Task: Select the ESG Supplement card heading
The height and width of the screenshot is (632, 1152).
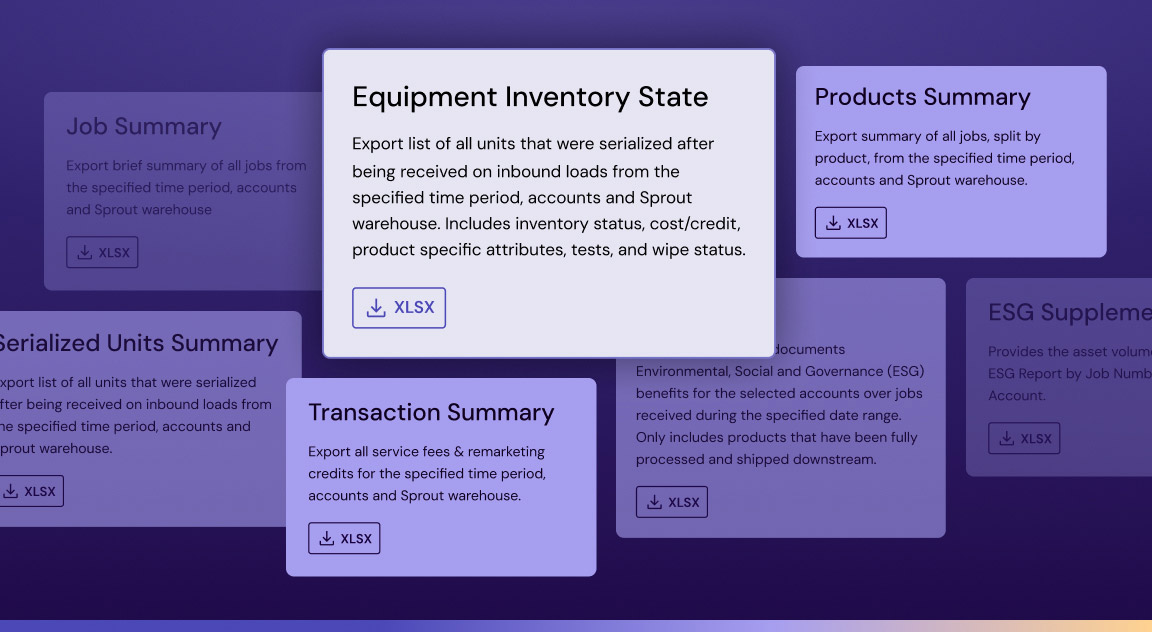Action: [1069, 313]
